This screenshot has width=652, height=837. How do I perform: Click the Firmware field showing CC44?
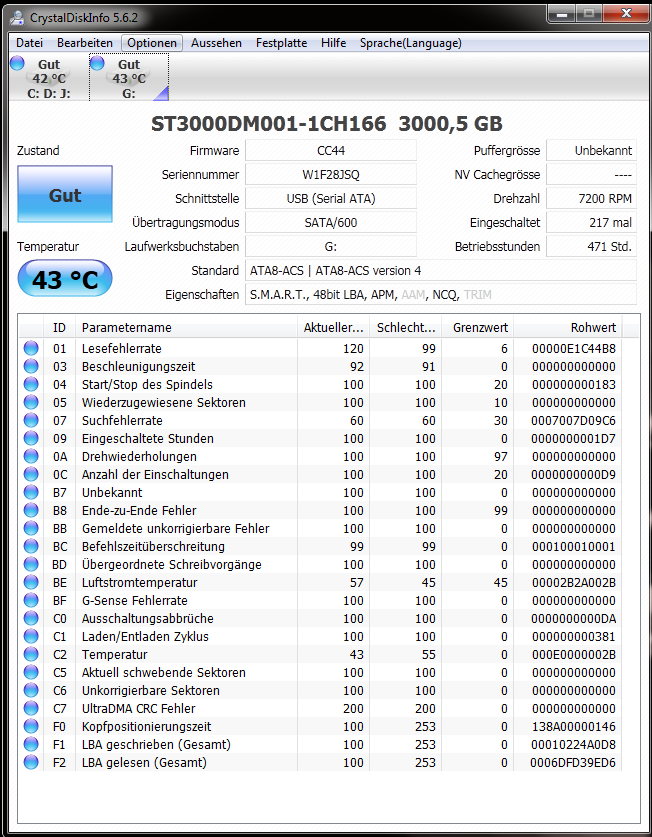(331, 151)
